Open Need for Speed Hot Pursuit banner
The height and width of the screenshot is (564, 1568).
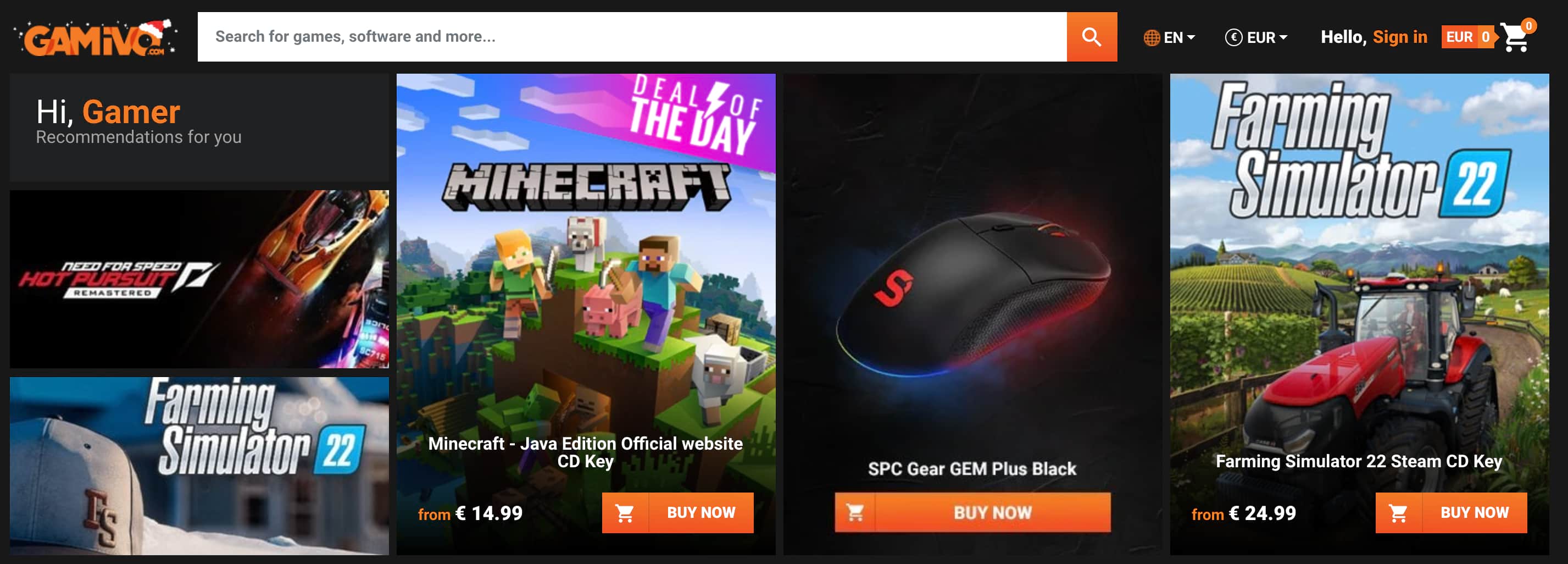[x=199, y=279]
